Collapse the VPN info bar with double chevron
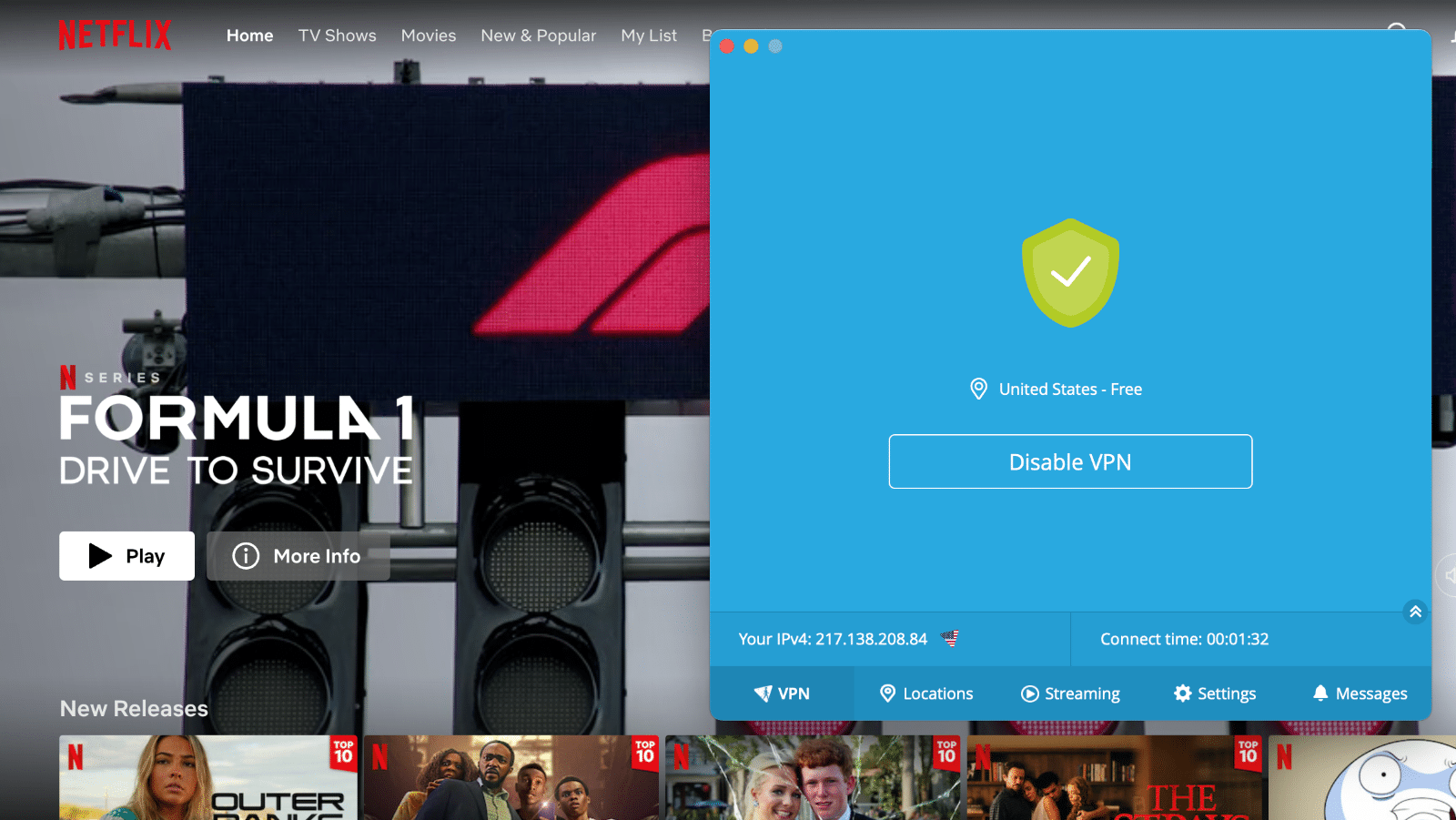Image resolution: width=1456 pixels, height=820 pixels. pos(1415,612)
